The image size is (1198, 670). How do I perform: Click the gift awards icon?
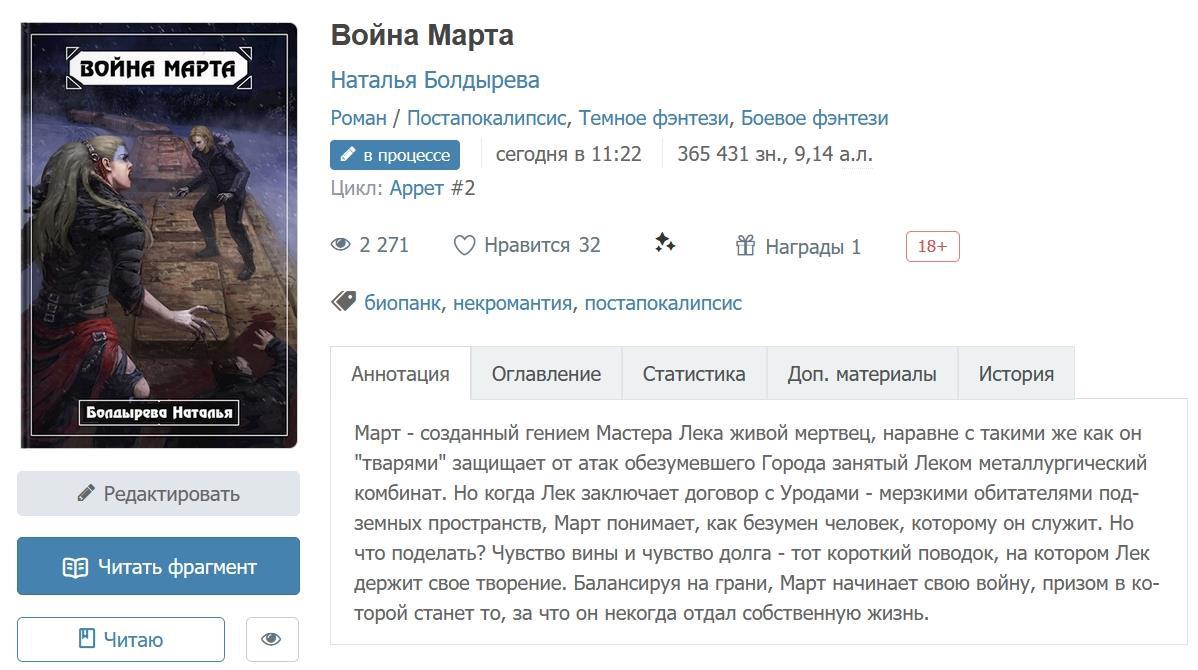coord(745,246)
